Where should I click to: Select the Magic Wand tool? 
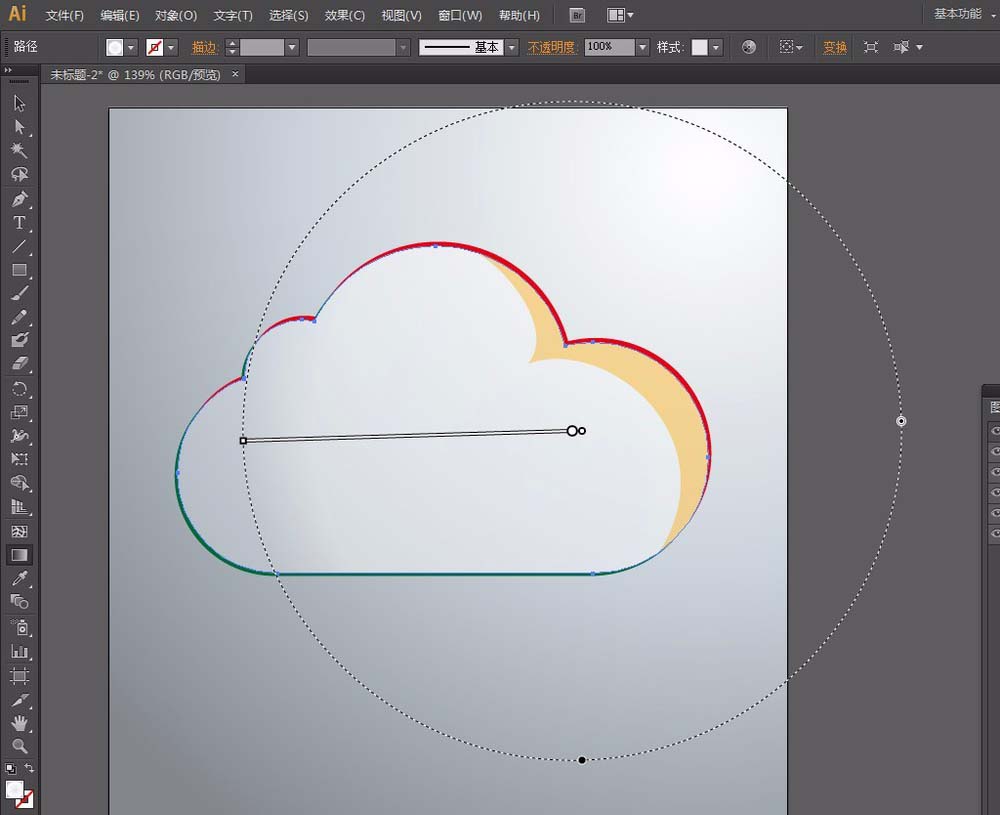click(x=19, y=150)
